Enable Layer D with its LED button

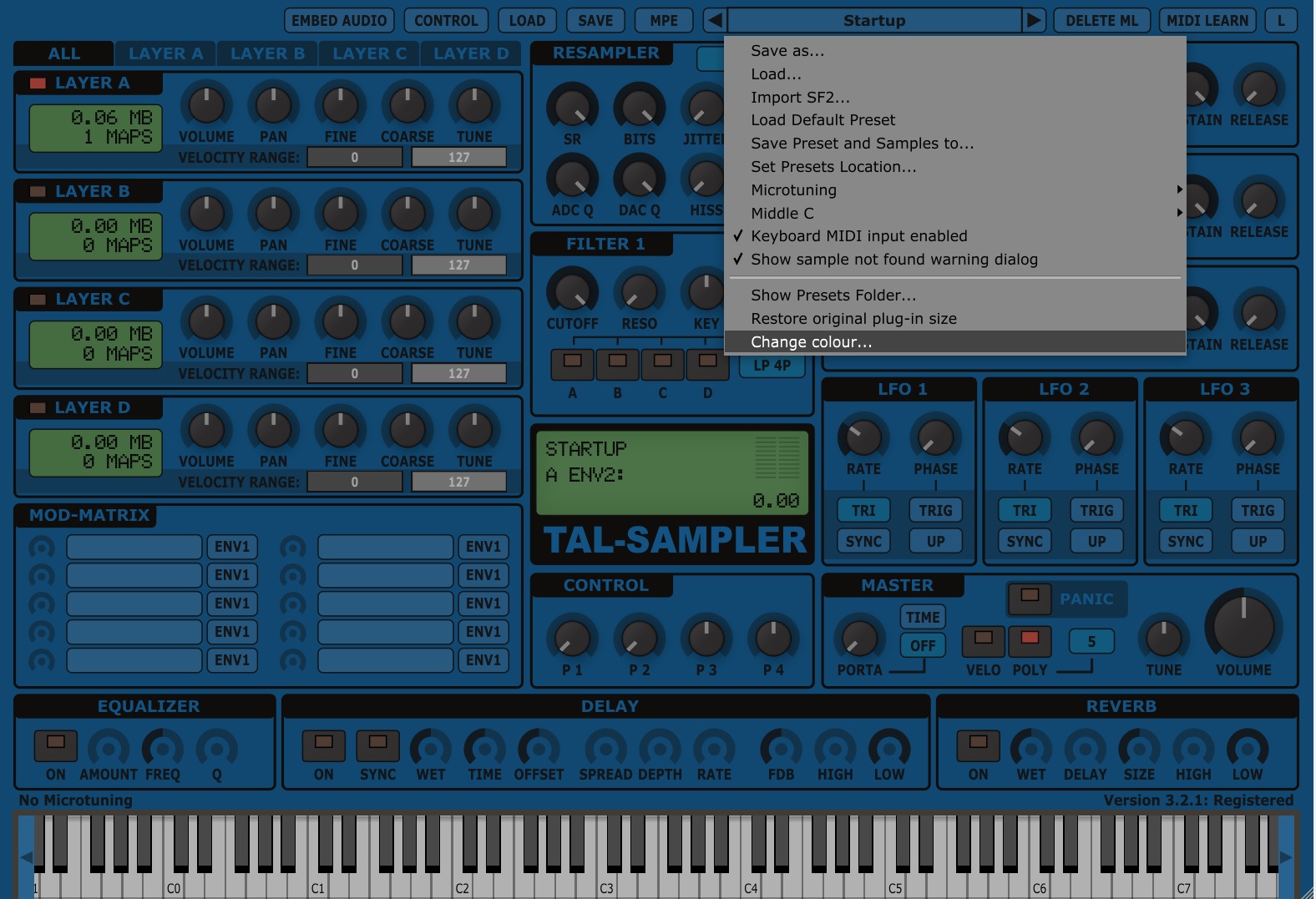tap(38, 407)
